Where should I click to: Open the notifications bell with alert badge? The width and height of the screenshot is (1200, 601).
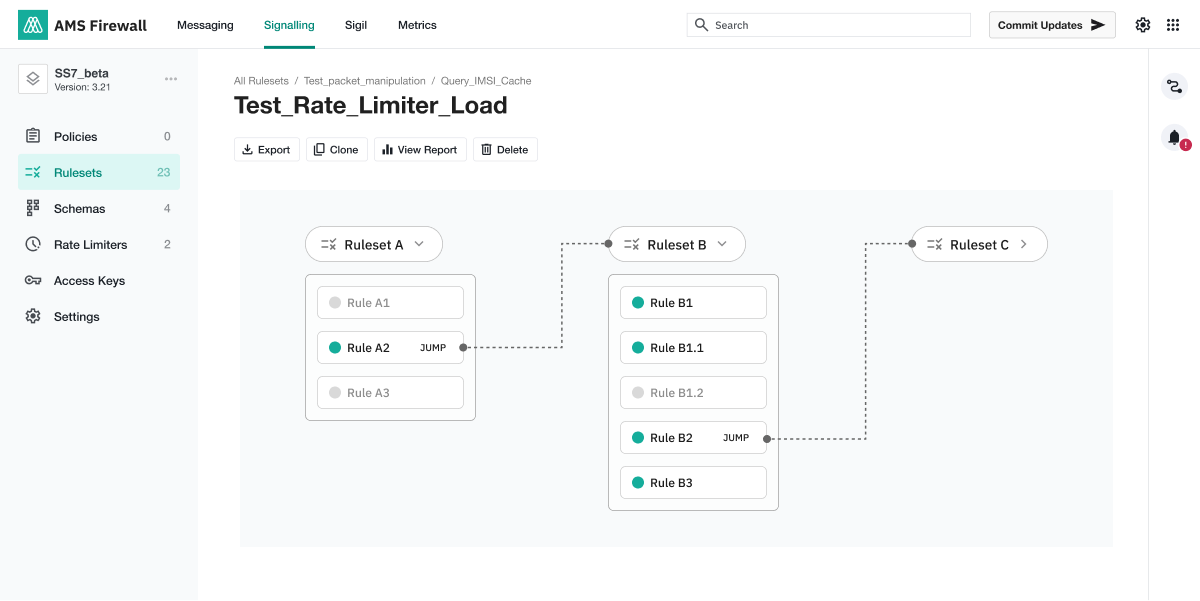coord(1175,138)
